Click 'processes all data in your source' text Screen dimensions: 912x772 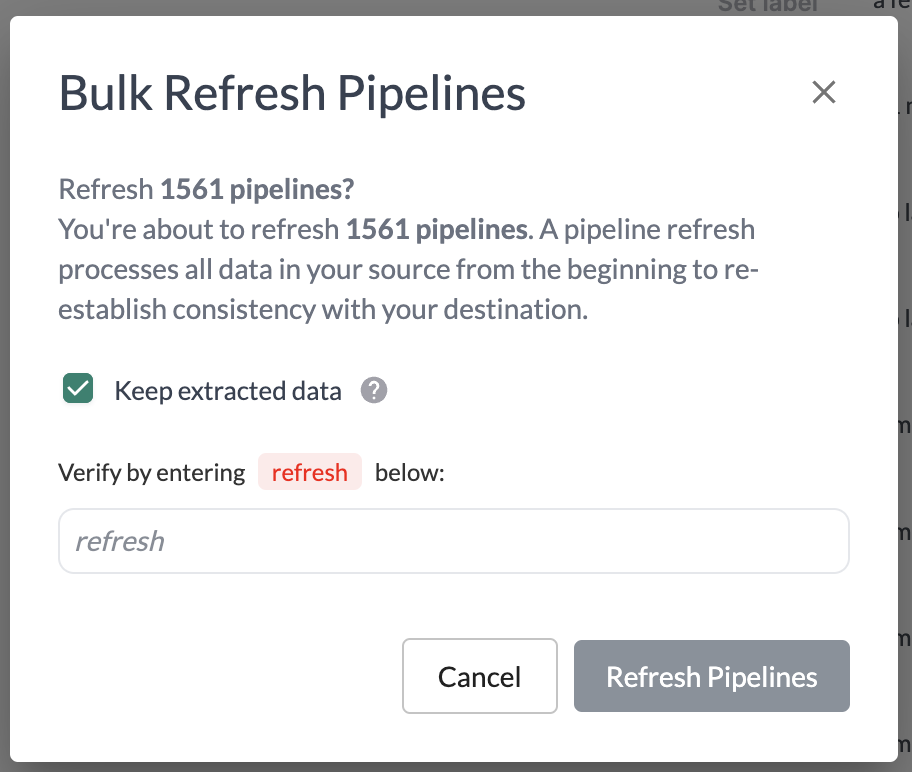pyautogui.click(x=250, y=270)
